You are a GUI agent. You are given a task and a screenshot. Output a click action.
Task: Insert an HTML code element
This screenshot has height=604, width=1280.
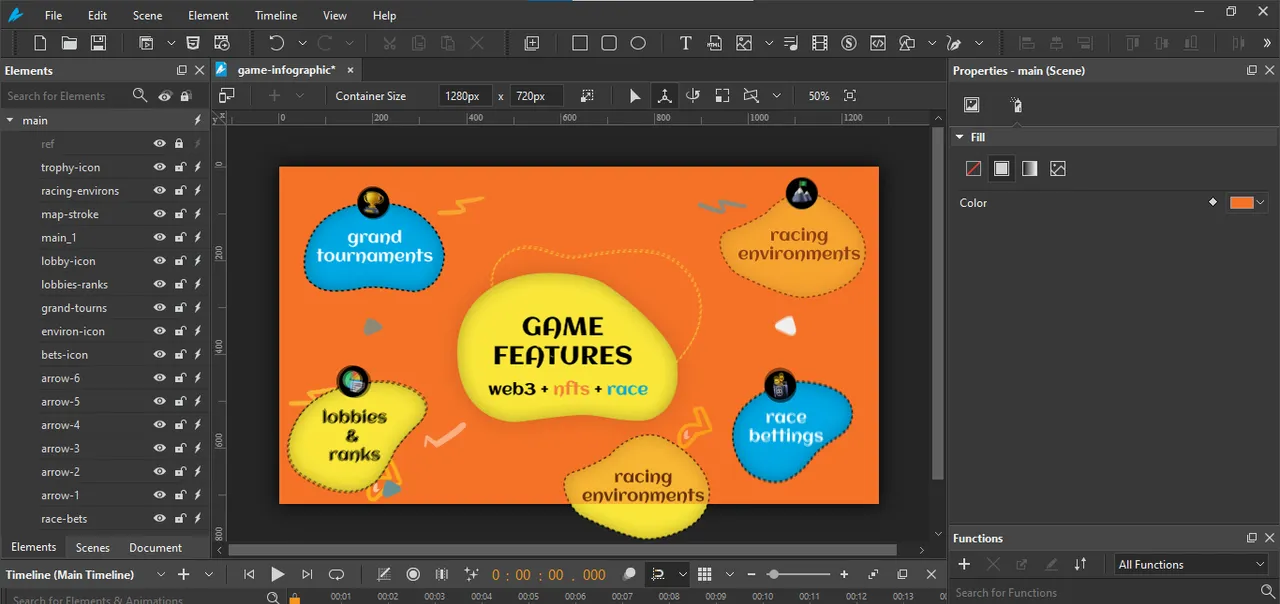pyautogui.click(x=877, y=43)
